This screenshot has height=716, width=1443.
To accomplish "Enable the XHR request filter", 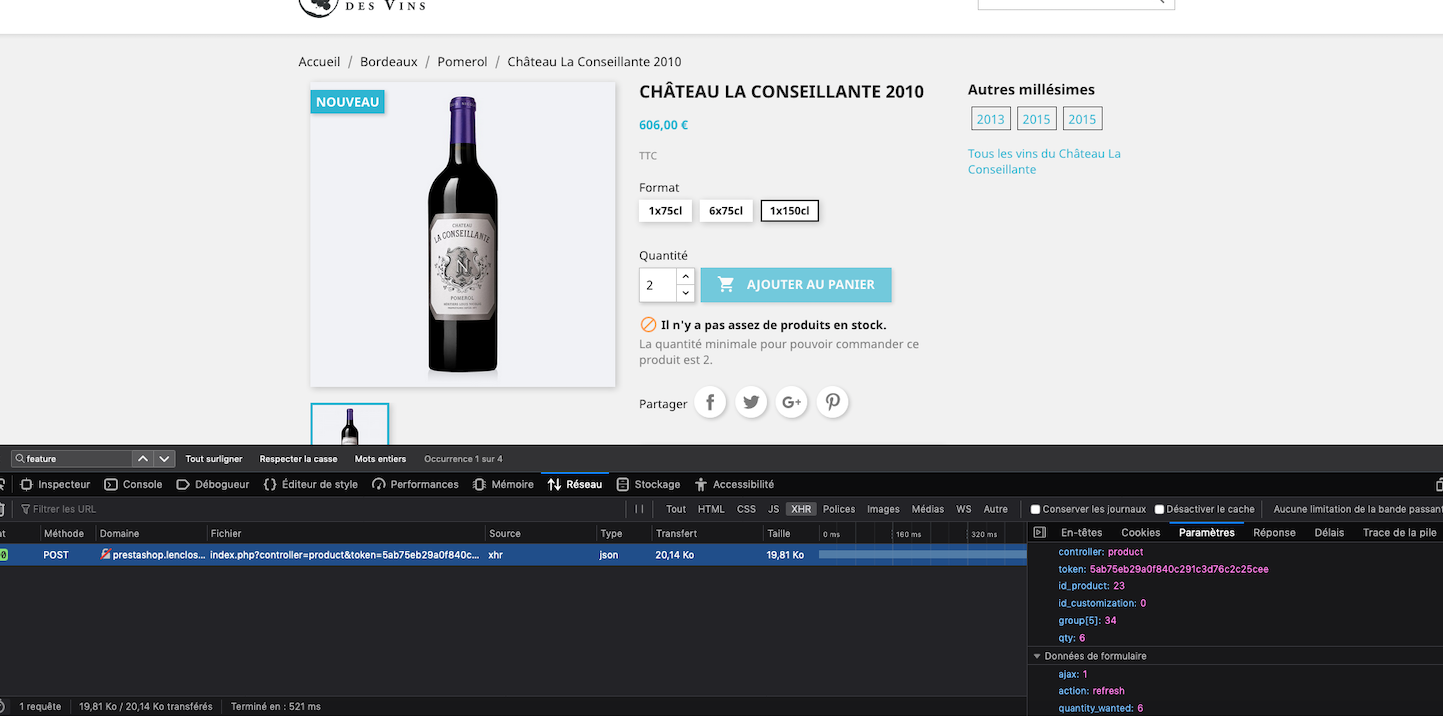I will (x=801, y=509).
